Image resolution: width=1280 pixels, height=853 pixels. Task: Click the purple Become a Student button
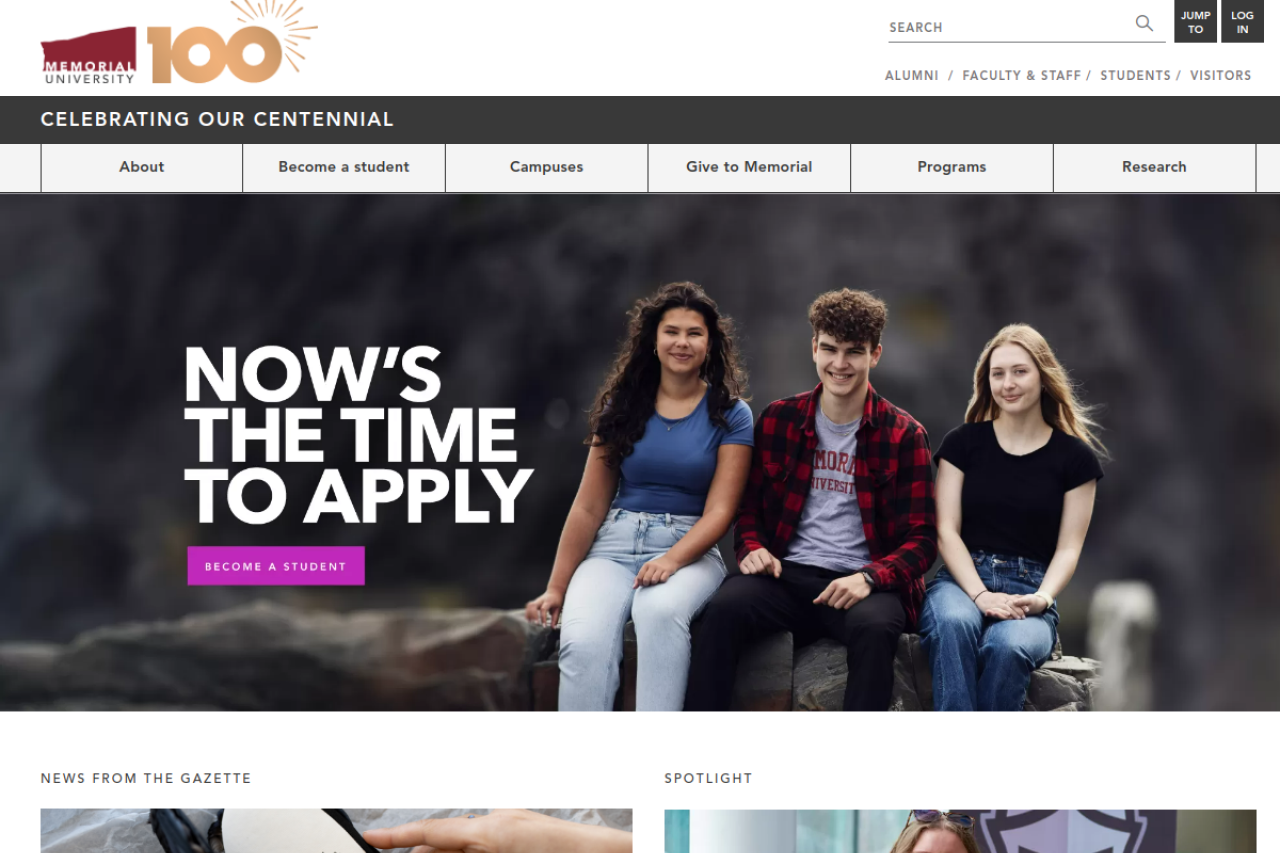[276, 566]
